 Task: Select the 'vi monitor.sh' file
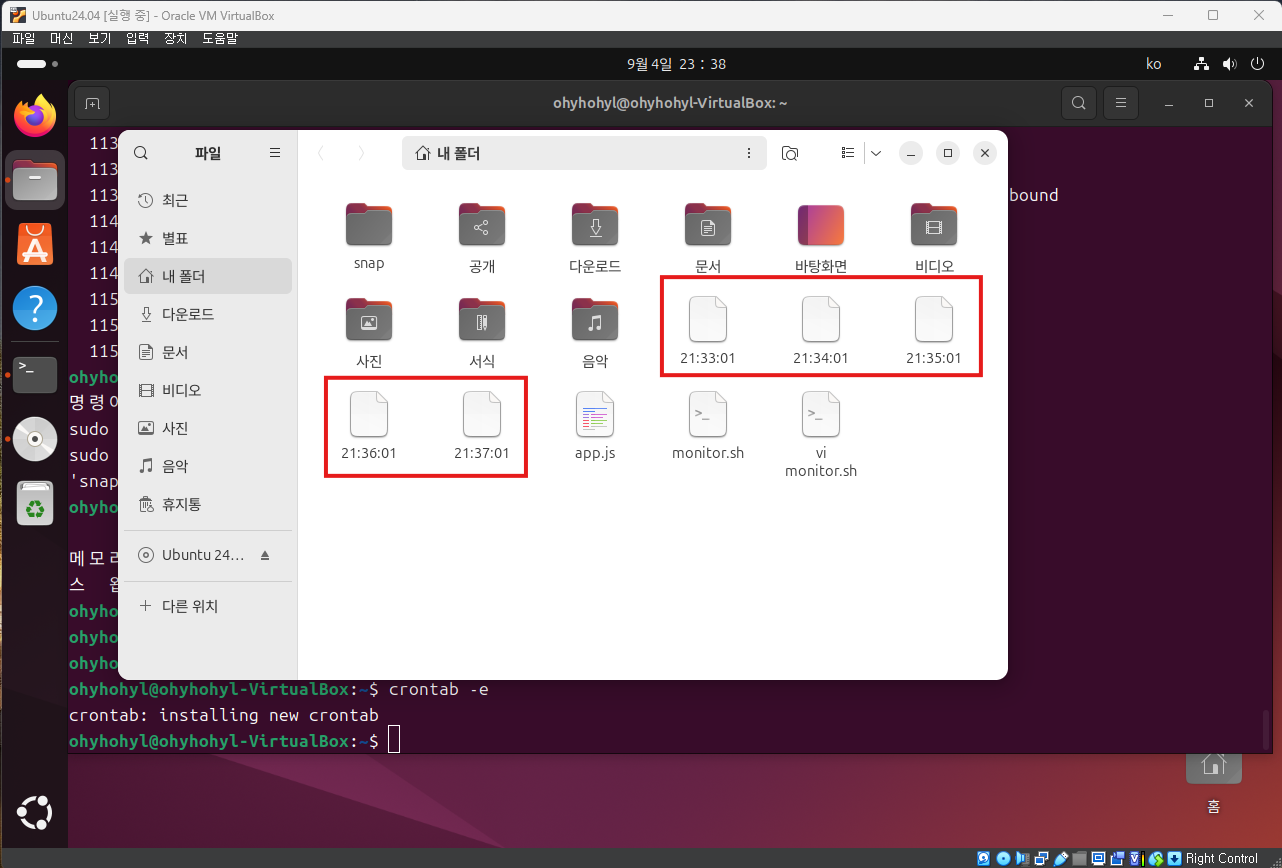[x=821, y=435]
